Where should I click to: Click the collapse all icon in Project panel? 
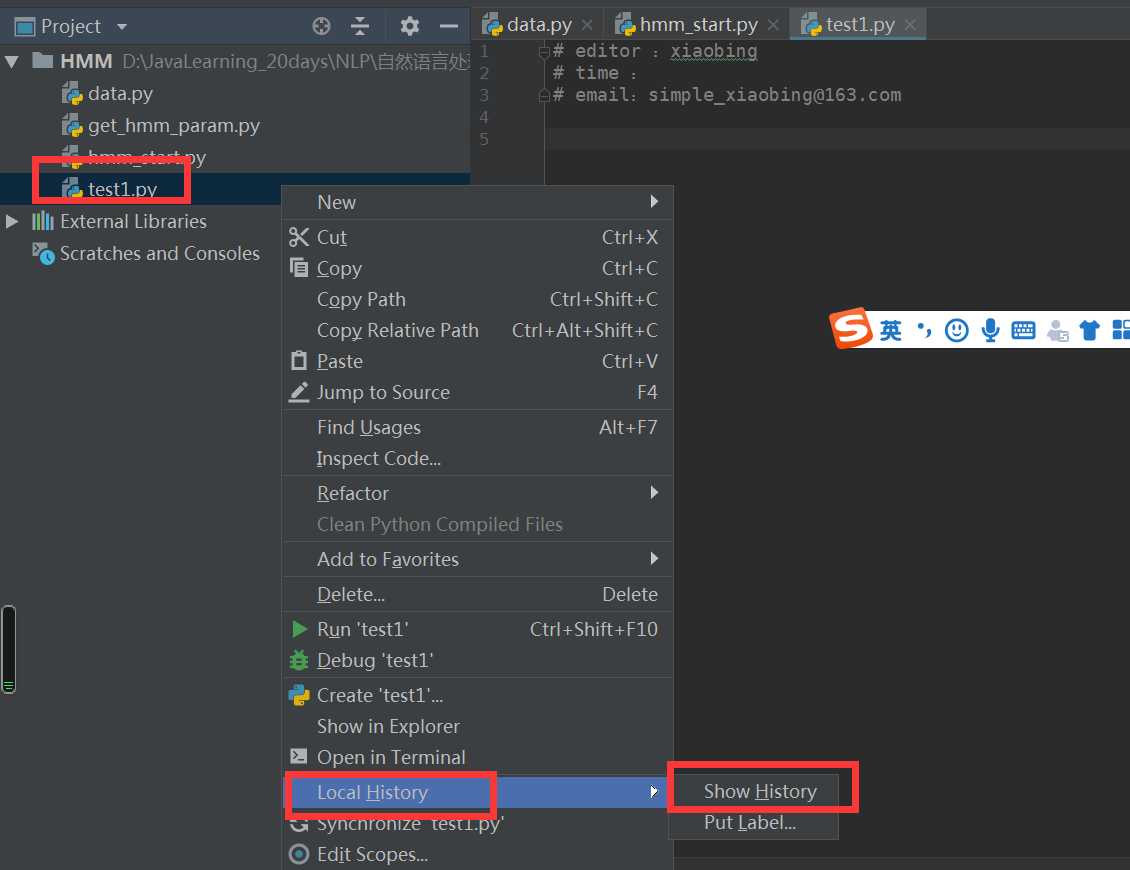pos(360,27)
